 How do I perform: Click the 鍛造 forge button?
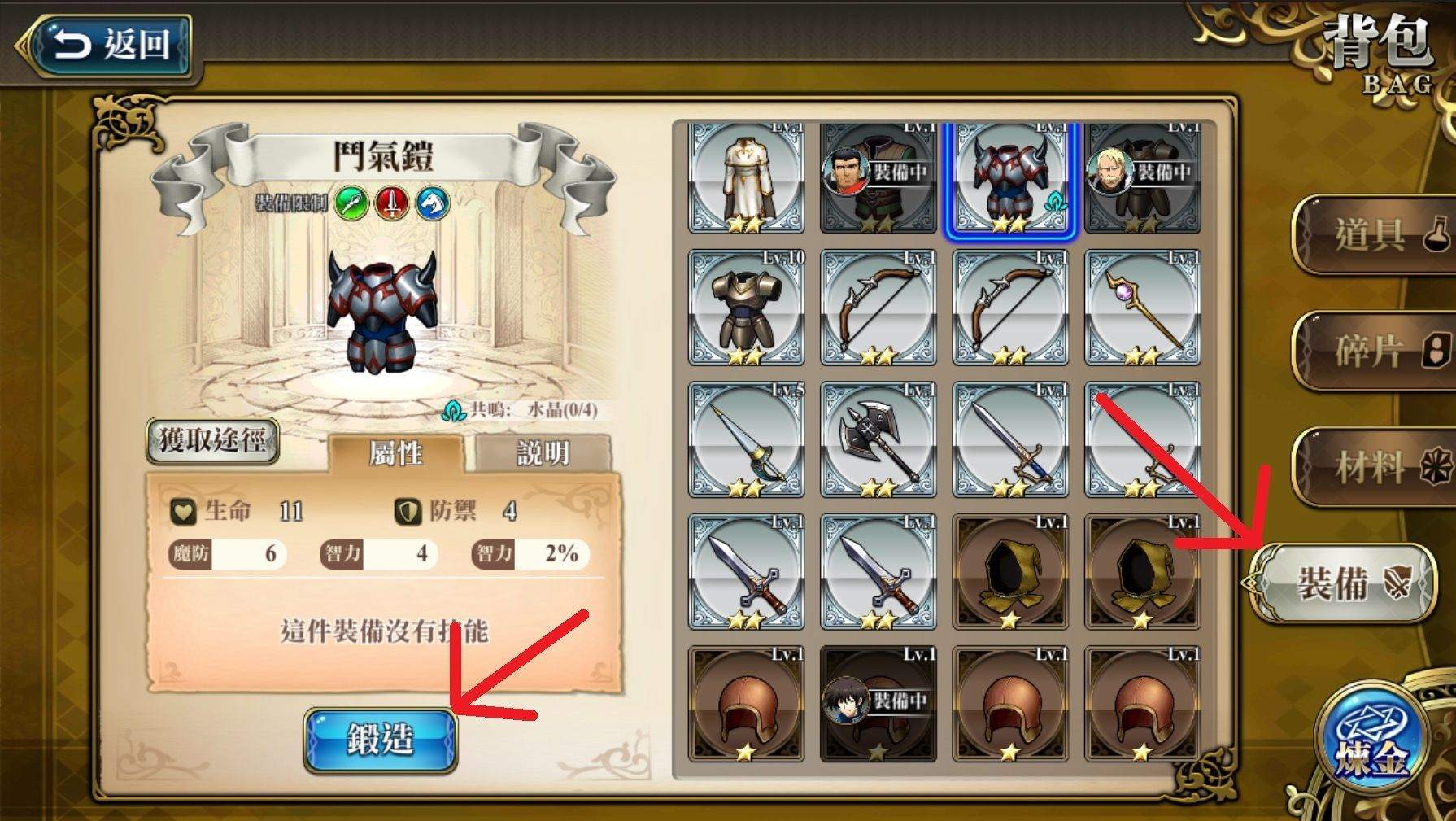point(381,740)
